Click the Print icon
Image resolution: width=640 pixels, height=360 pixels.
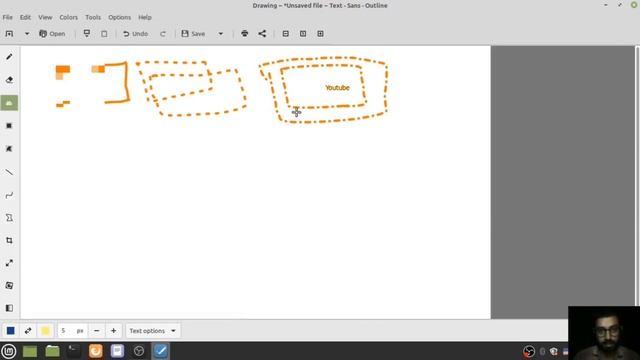click(244, 33)
